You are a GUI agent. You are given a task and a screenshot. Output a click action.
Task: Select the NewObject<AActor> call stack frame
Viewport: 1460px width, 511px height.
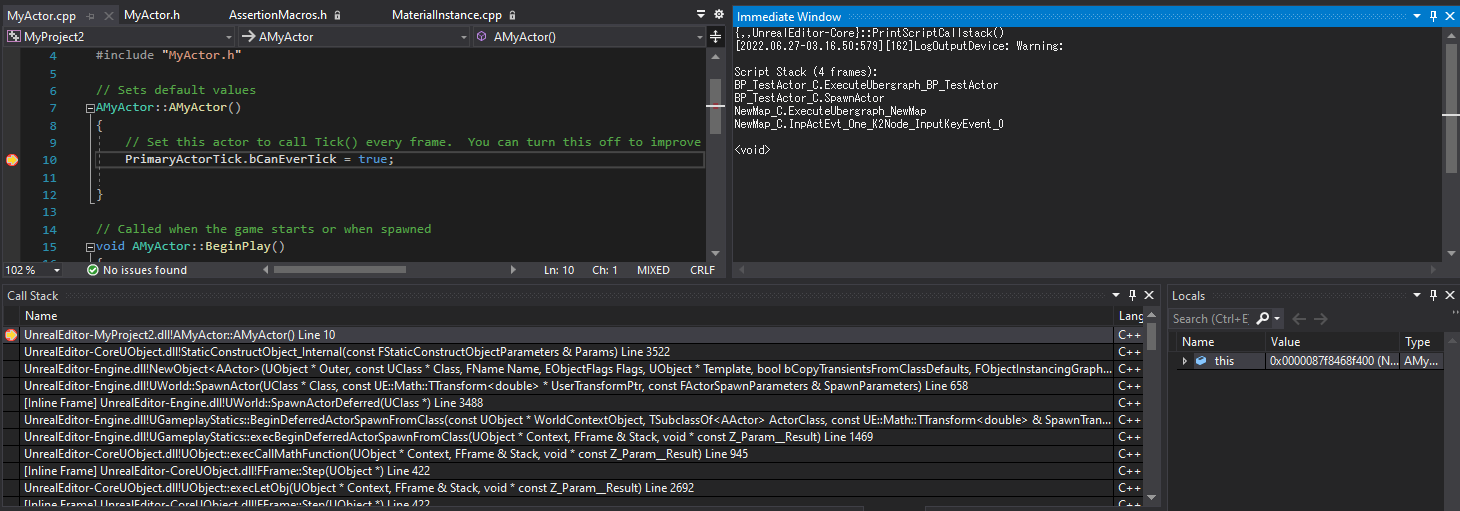point(567,369)
